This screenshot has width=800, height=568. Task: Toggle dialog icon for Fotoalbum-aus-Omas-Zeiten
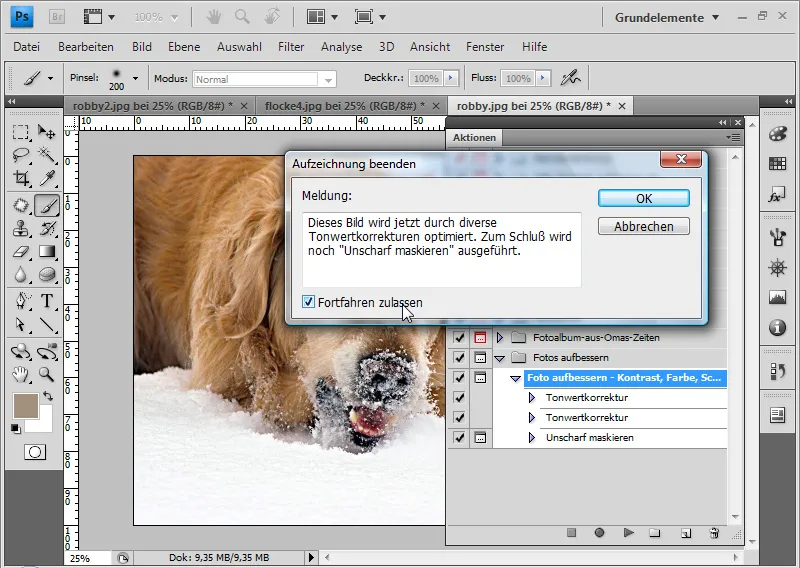coord(480,337)
